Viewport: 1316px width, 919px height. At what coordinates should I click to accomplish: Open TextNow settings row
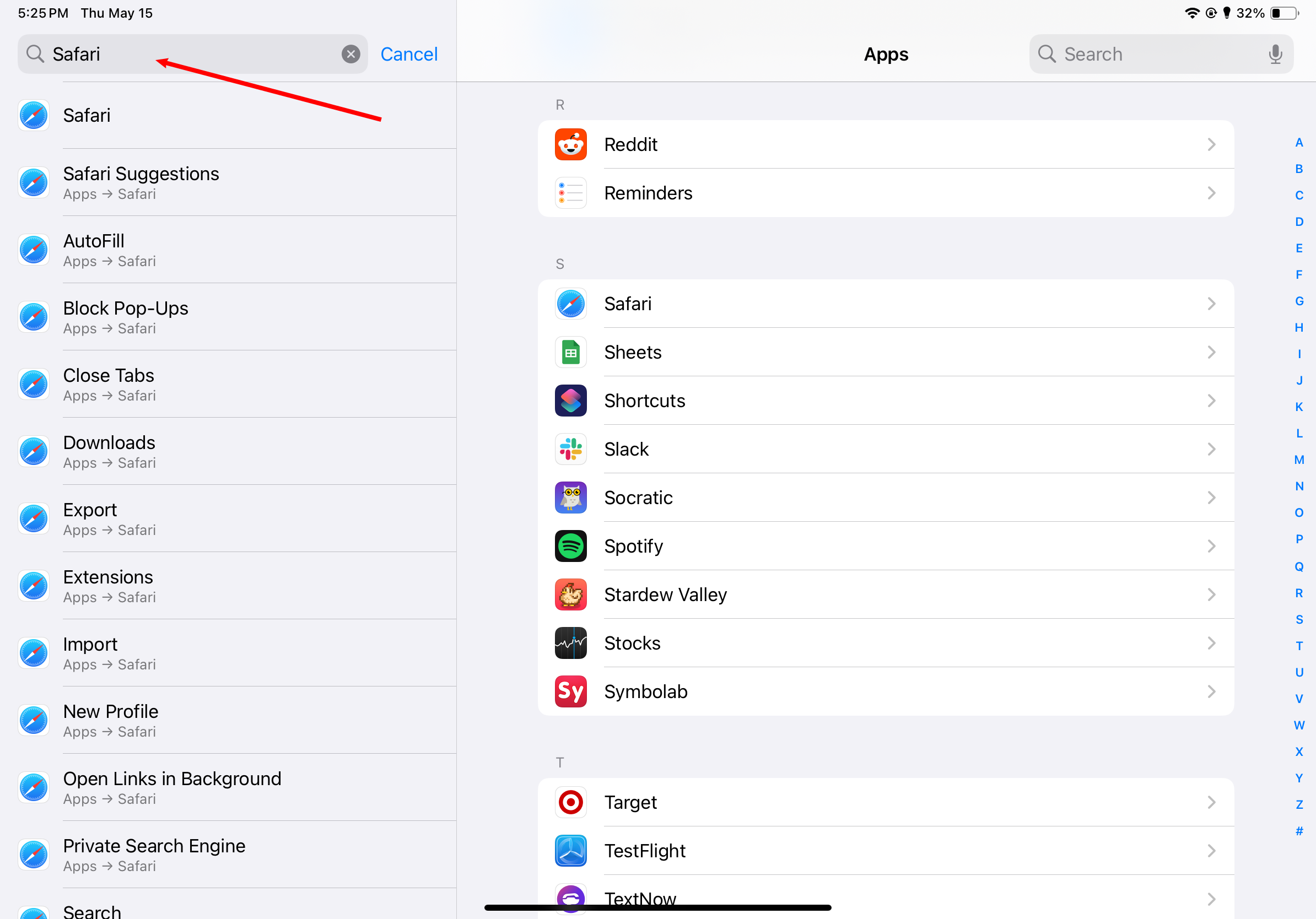(886, 898)
